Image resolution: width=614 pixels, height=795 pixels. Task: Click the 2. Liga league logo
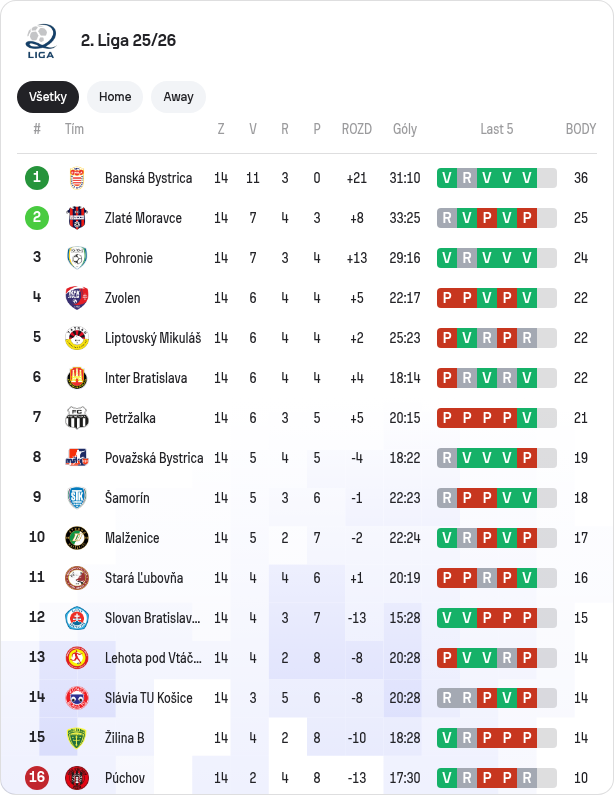coord(41,41)
